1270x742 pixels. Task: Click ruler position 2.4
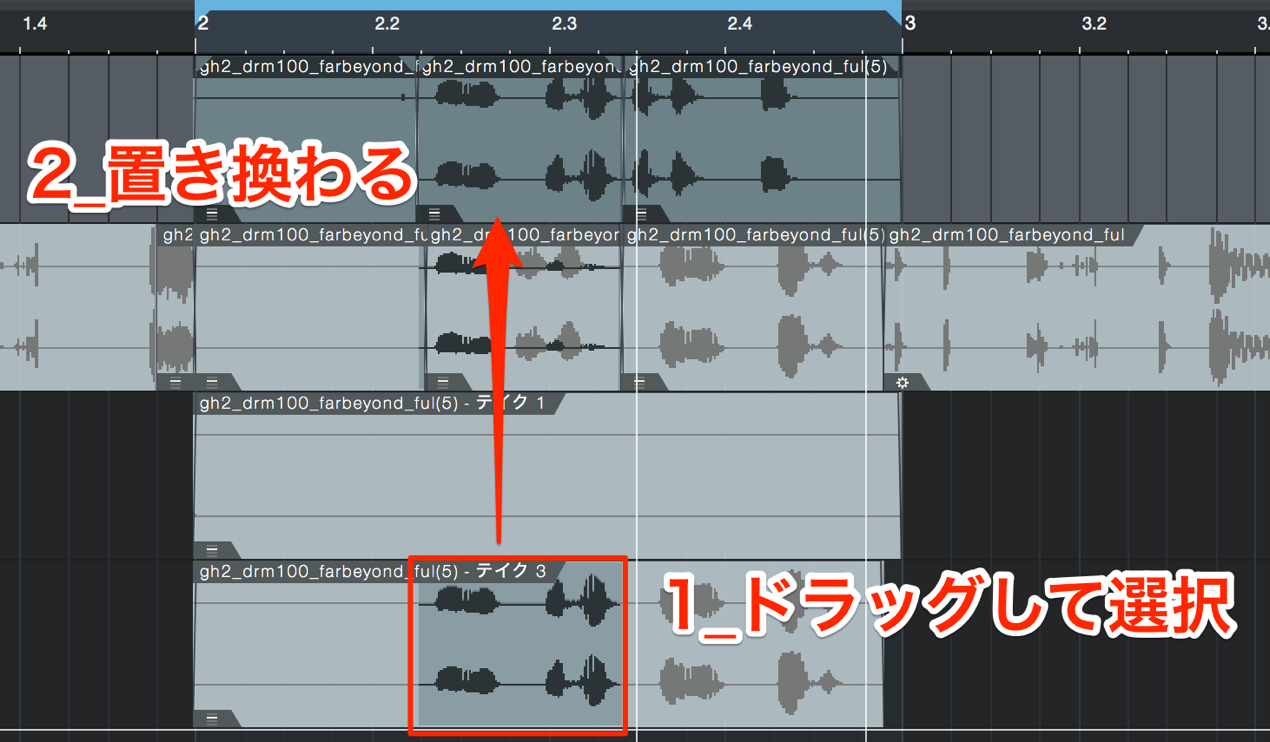tap(739, 23)
